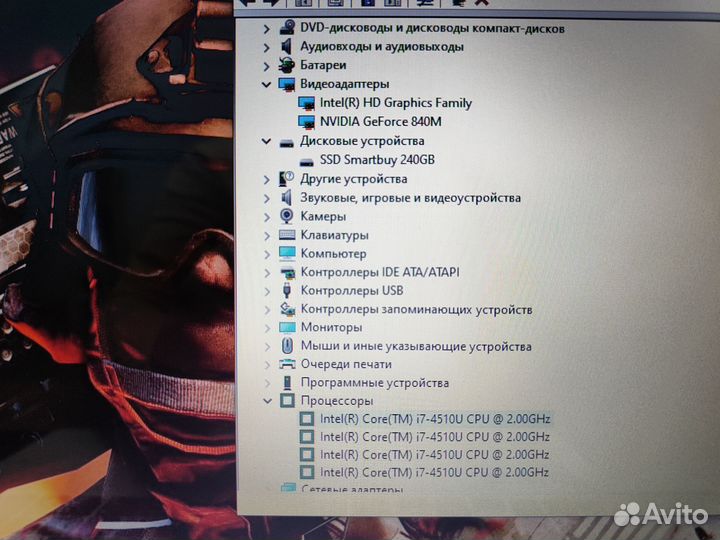The image size is (720, 540).
Task: Select the Видеоадаптеры category label
Action: click(x=344, y=84)
